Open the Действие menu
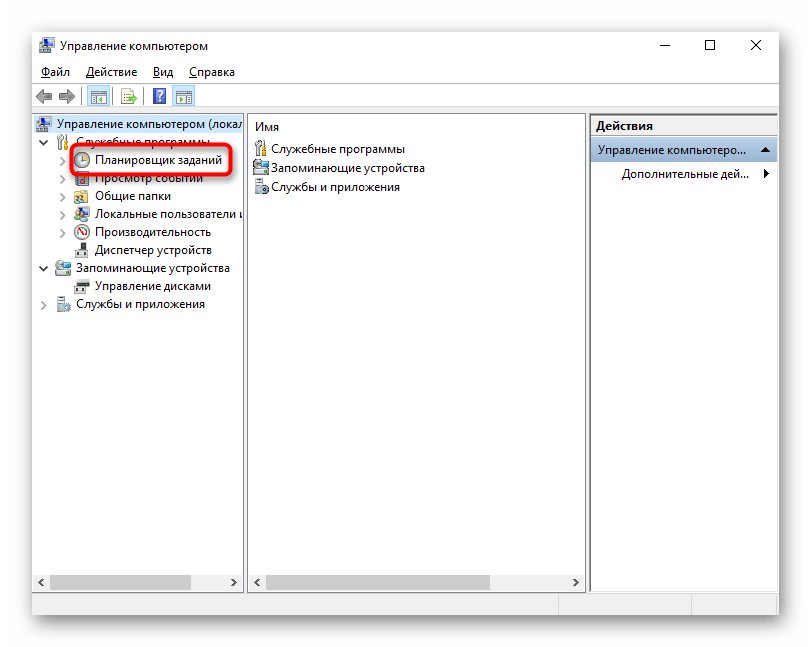 click(x=111, y=72)
